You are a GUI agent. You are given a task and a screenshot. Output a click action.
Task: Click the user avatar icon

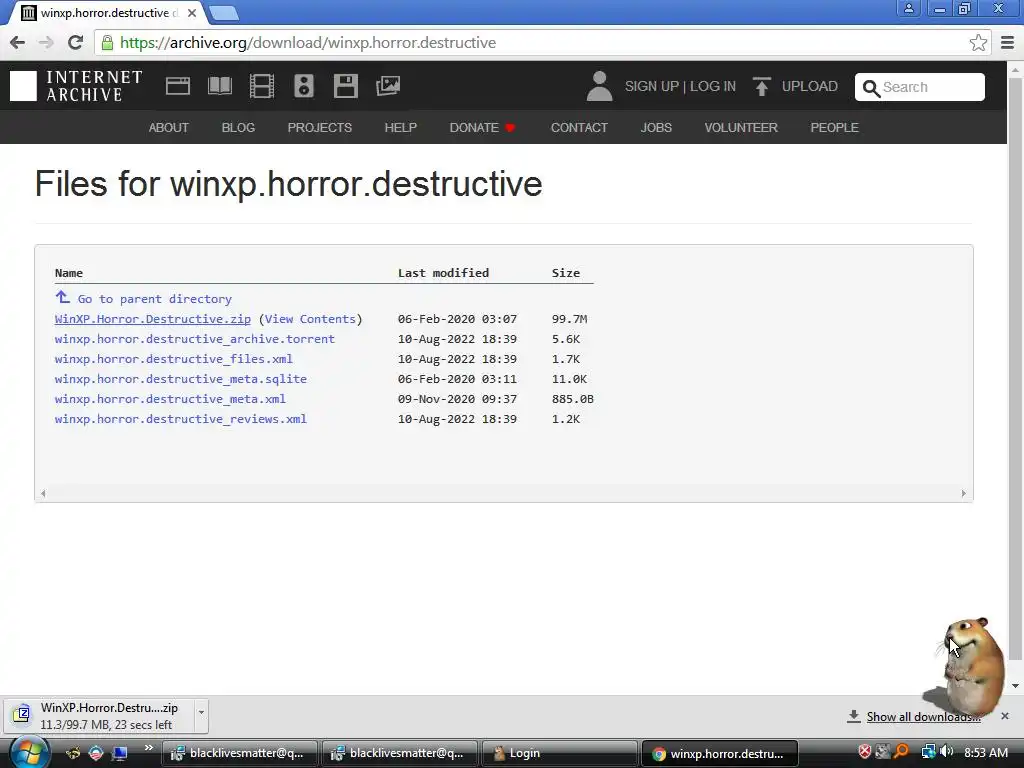tap(599, 86)
